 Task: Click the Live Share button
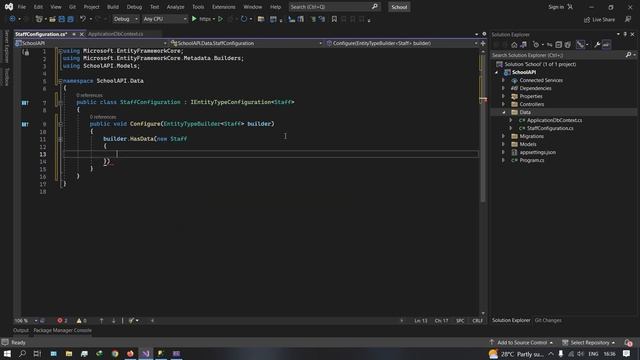coord(599,20)
